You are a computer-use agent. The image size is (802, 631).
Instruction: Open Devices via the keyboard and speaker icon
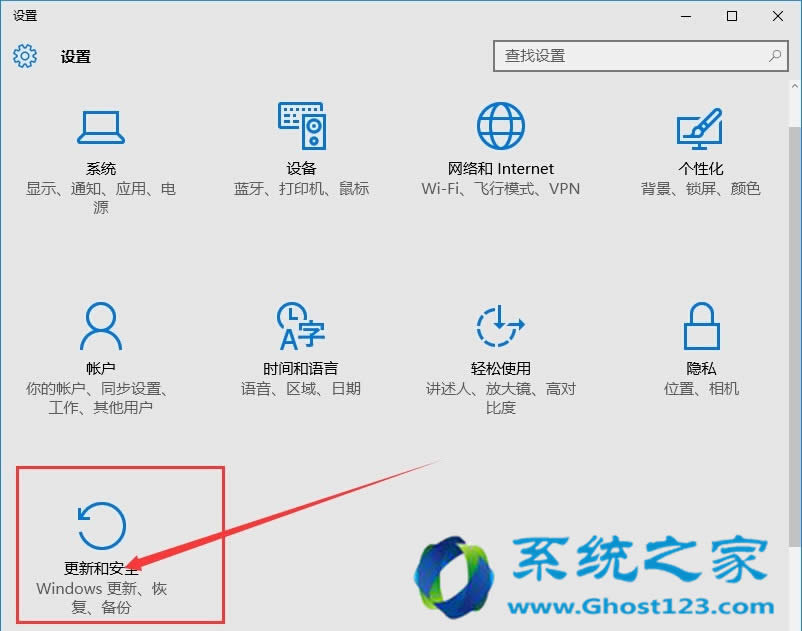click(x=301, y=126)
